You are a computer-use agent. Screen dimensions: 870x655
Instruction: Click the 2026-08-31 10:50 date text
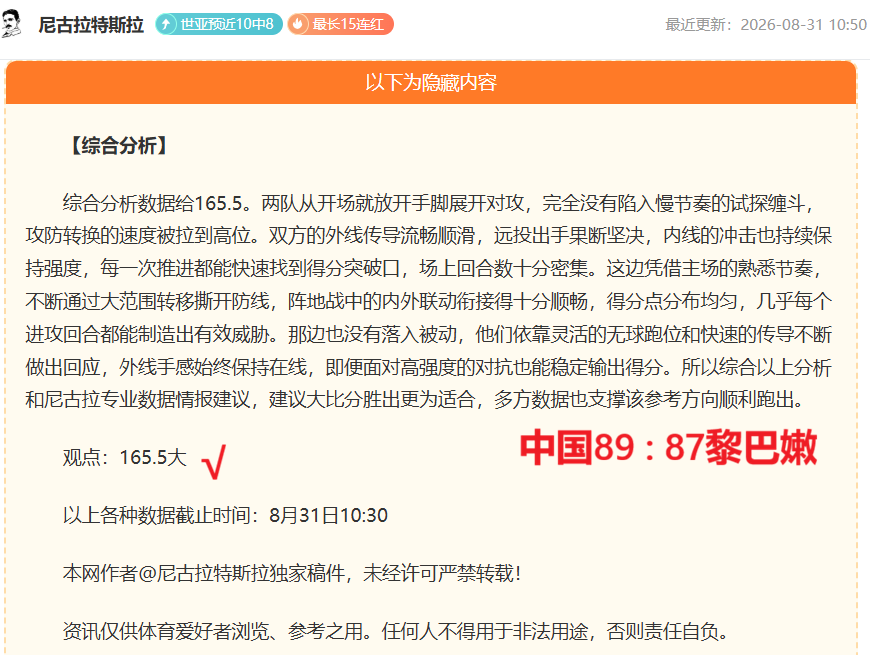[803, 25]
